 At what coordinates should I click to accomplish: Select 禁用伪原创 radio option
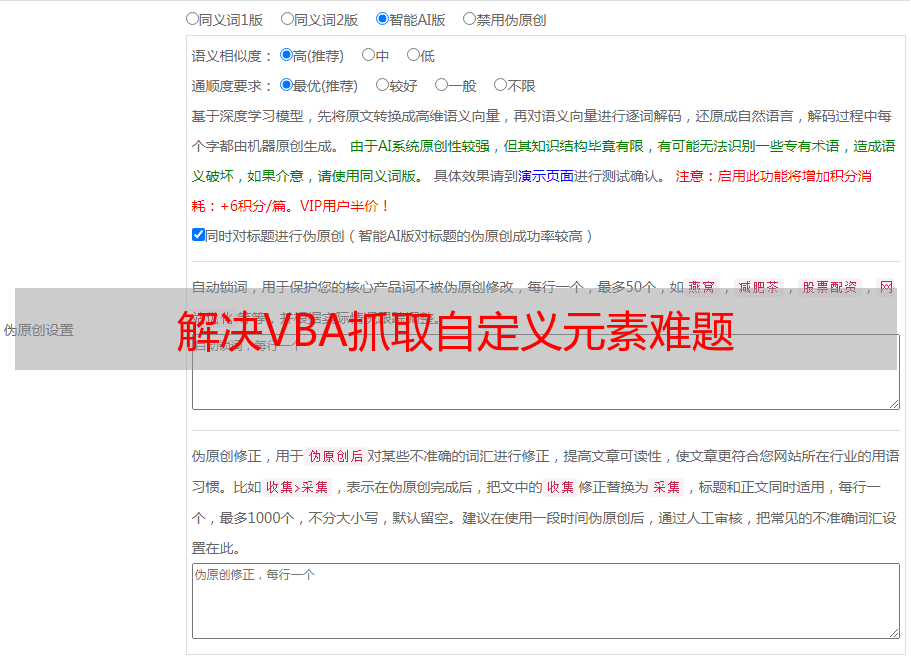click(469, 19)
